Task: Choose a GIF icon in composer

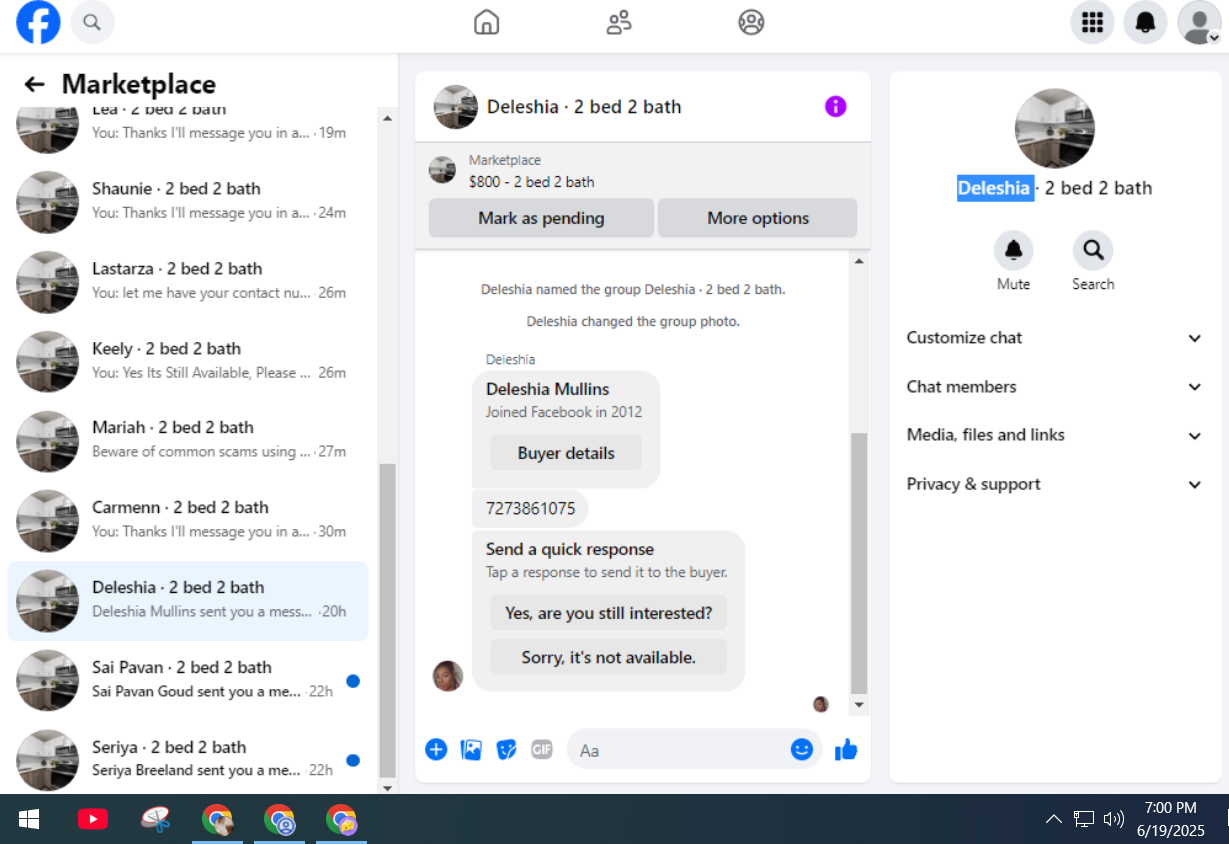Action: tap(541, 749)
